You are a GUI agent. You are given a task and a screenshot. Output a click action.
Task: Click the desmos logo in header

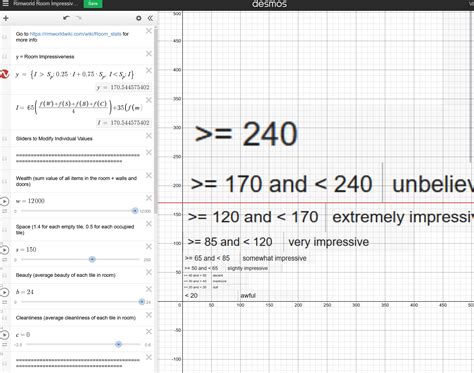tap(269, 4)
